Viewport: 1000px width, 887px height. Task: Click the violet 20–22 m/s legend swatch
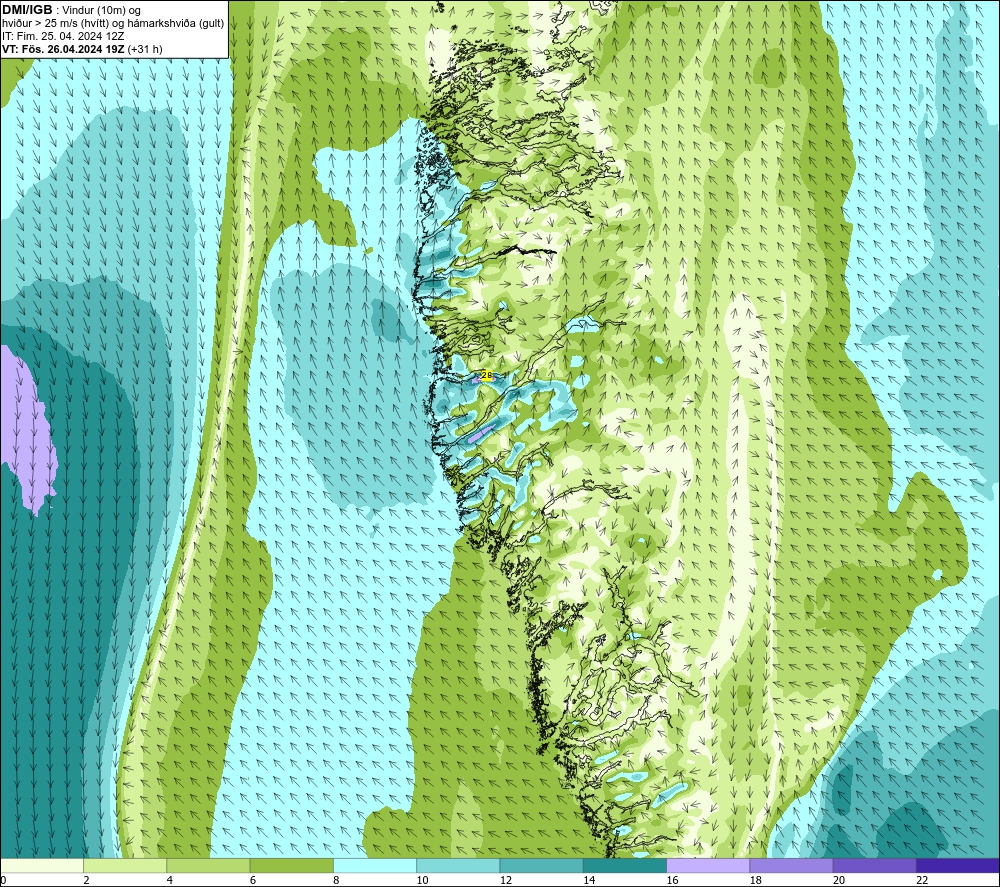(874, 865)
